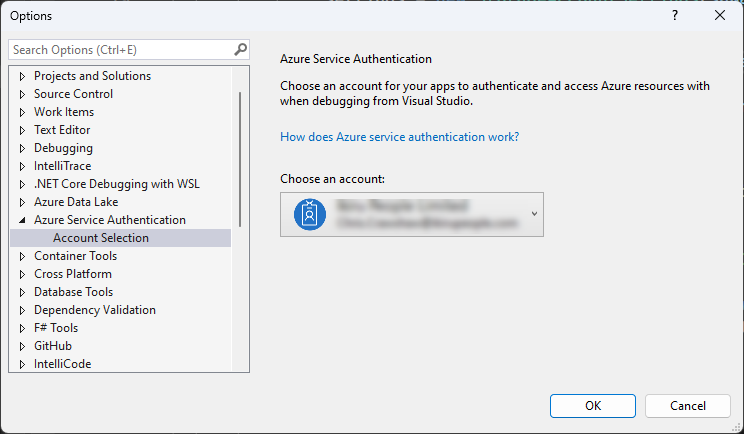Screen dimensions: 744x434
Task: Select F# Tools tree item
Action: click(56, 328)
